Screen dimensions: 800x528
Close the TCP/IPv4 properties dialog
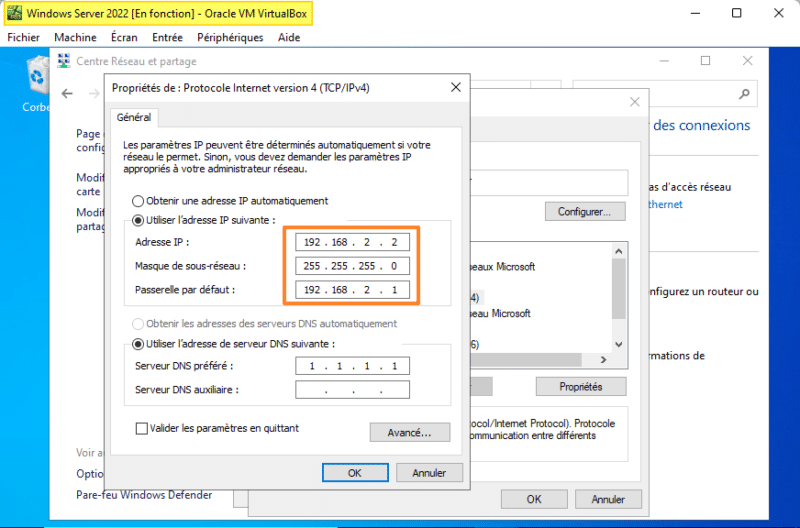(x=456, y=87)
